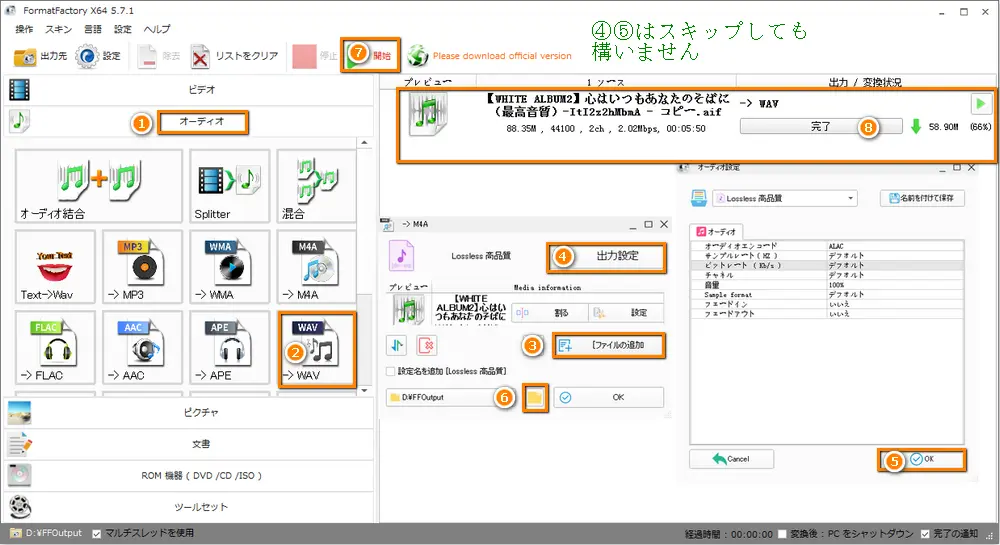The image size is (1000, 545).
Task: Select the ビットレート (Kb/s) row
Action: [827, 265]
